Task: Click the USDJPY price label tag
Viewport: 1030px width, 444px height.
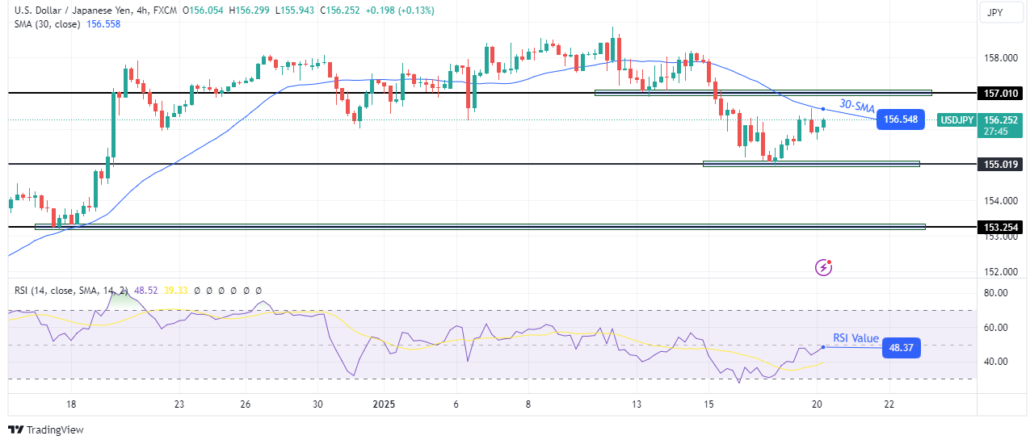Action: click(956, 120)
